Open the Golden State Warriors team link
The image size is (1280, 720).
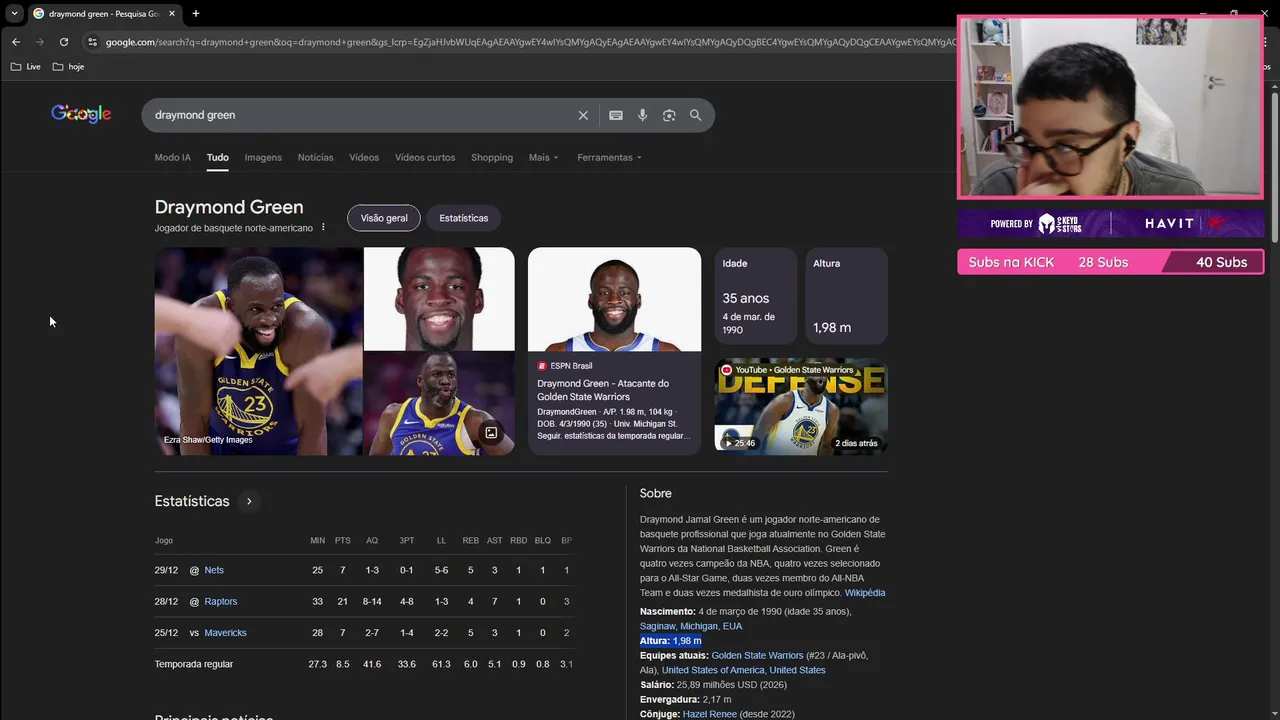[x=757, y=655]
